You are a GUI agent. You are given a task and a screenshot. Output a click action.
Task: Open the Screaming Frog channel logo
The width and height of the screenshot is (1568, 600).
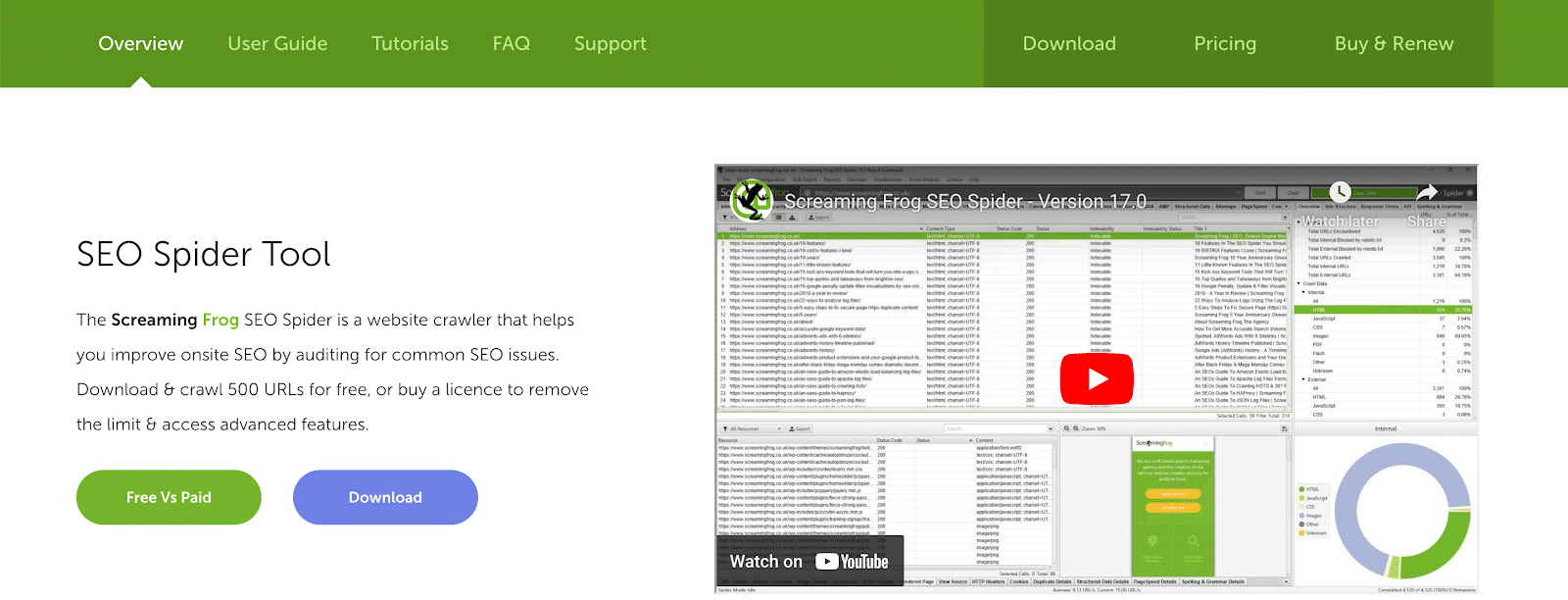pyautogui.click(x=752, y=200)
